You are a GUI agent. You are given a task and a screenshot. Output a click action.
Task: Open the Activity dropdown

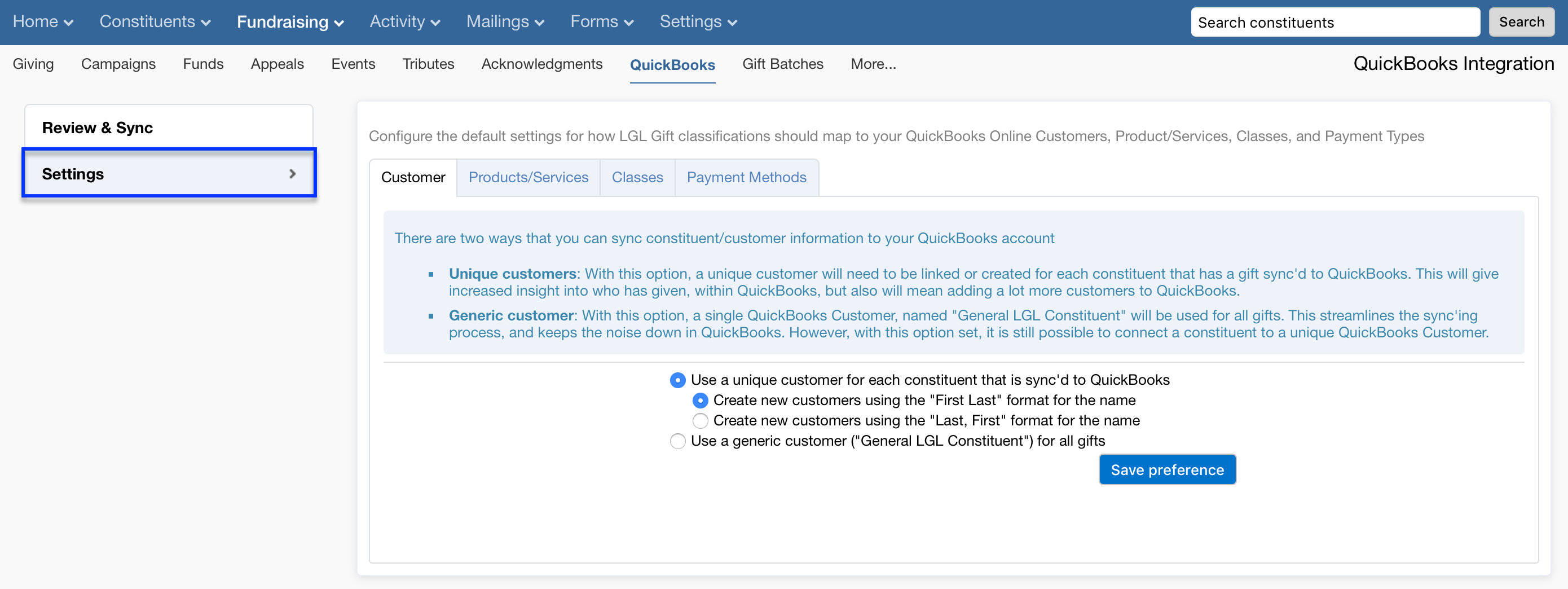404,22
